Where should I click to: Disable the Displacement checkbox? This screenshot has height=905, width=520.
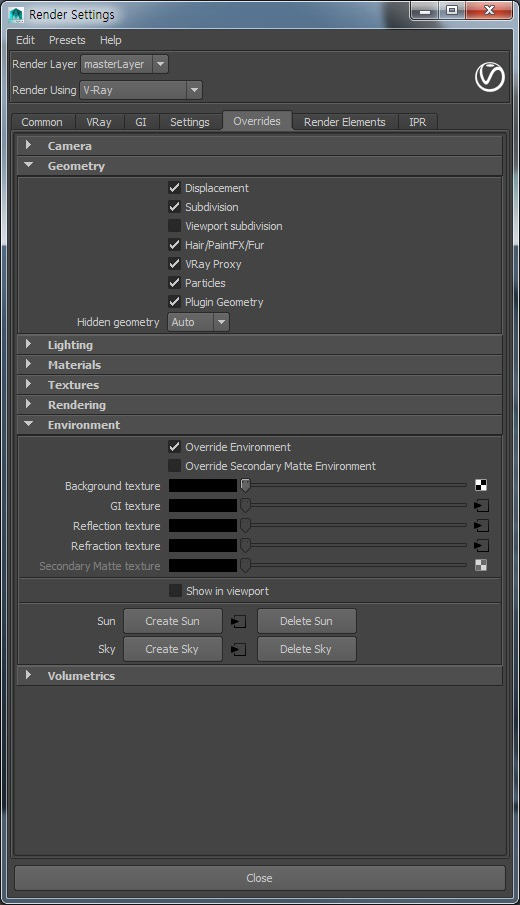tap(174, 188)
